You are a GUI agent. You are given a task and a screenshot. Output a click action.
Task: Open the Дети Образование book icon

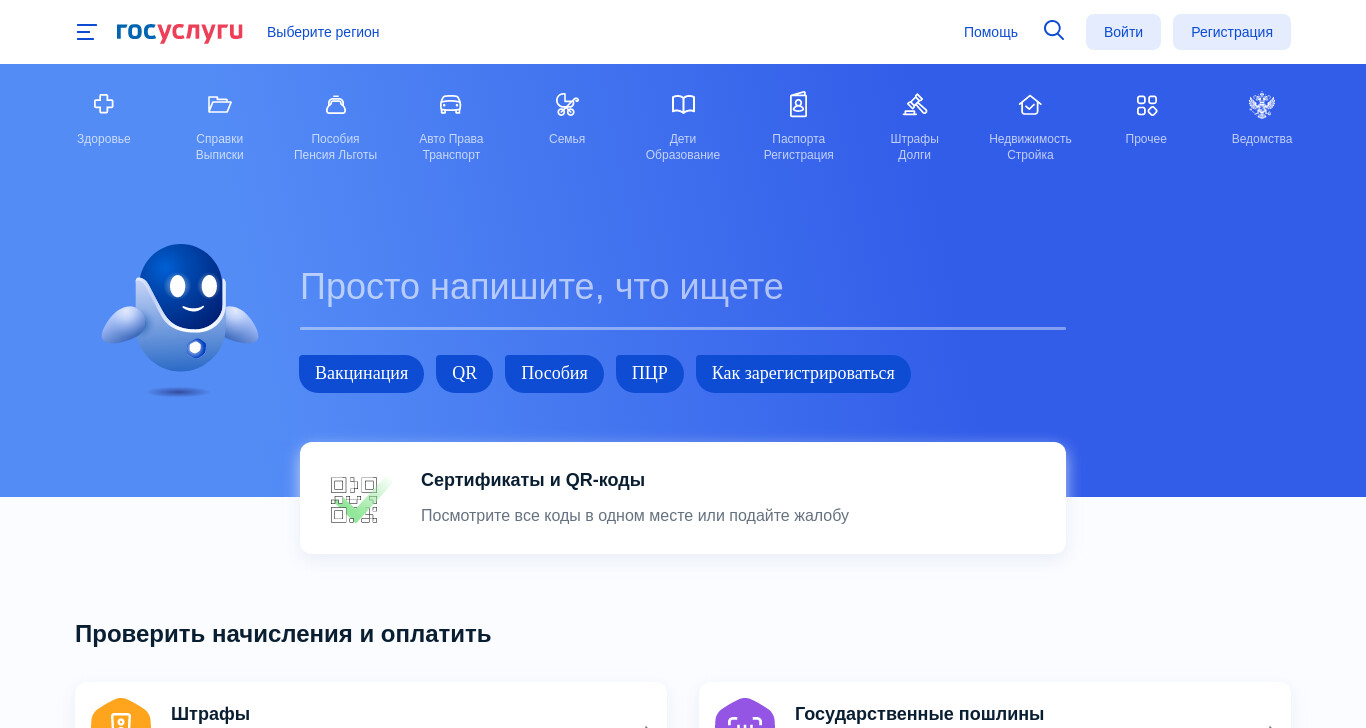coord(683,104)
